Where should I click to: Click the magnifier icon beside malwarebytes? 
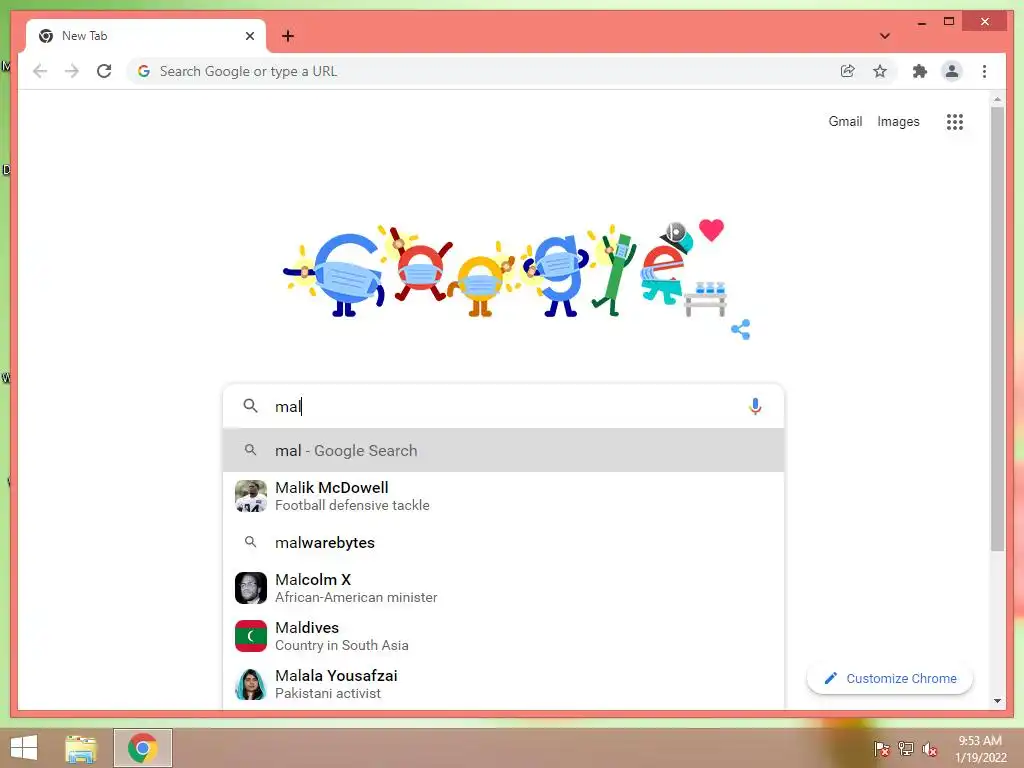tap(251, 542)
